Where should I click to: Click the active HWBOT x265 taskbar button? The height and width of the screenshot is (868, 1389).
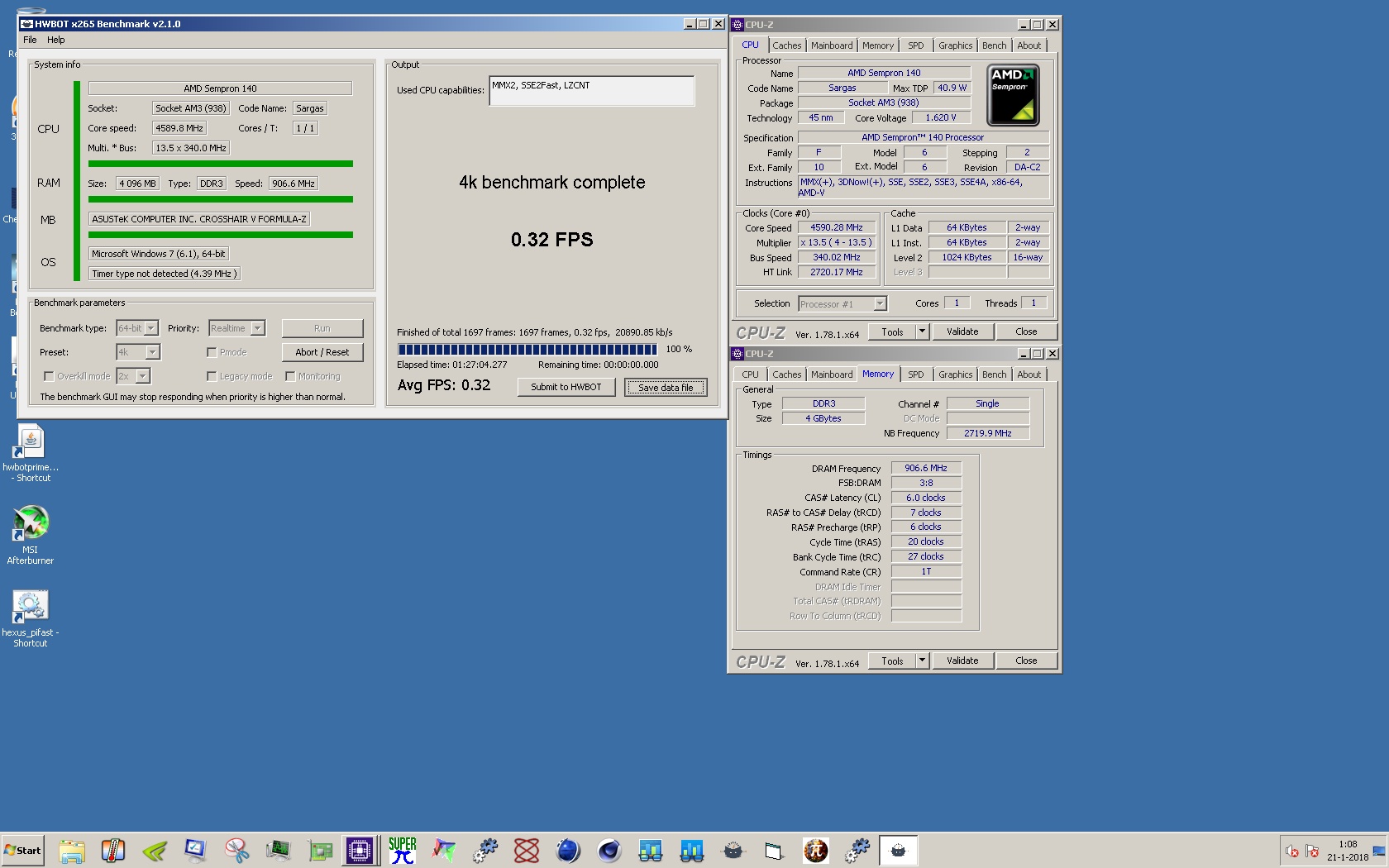tap(898, 851)
